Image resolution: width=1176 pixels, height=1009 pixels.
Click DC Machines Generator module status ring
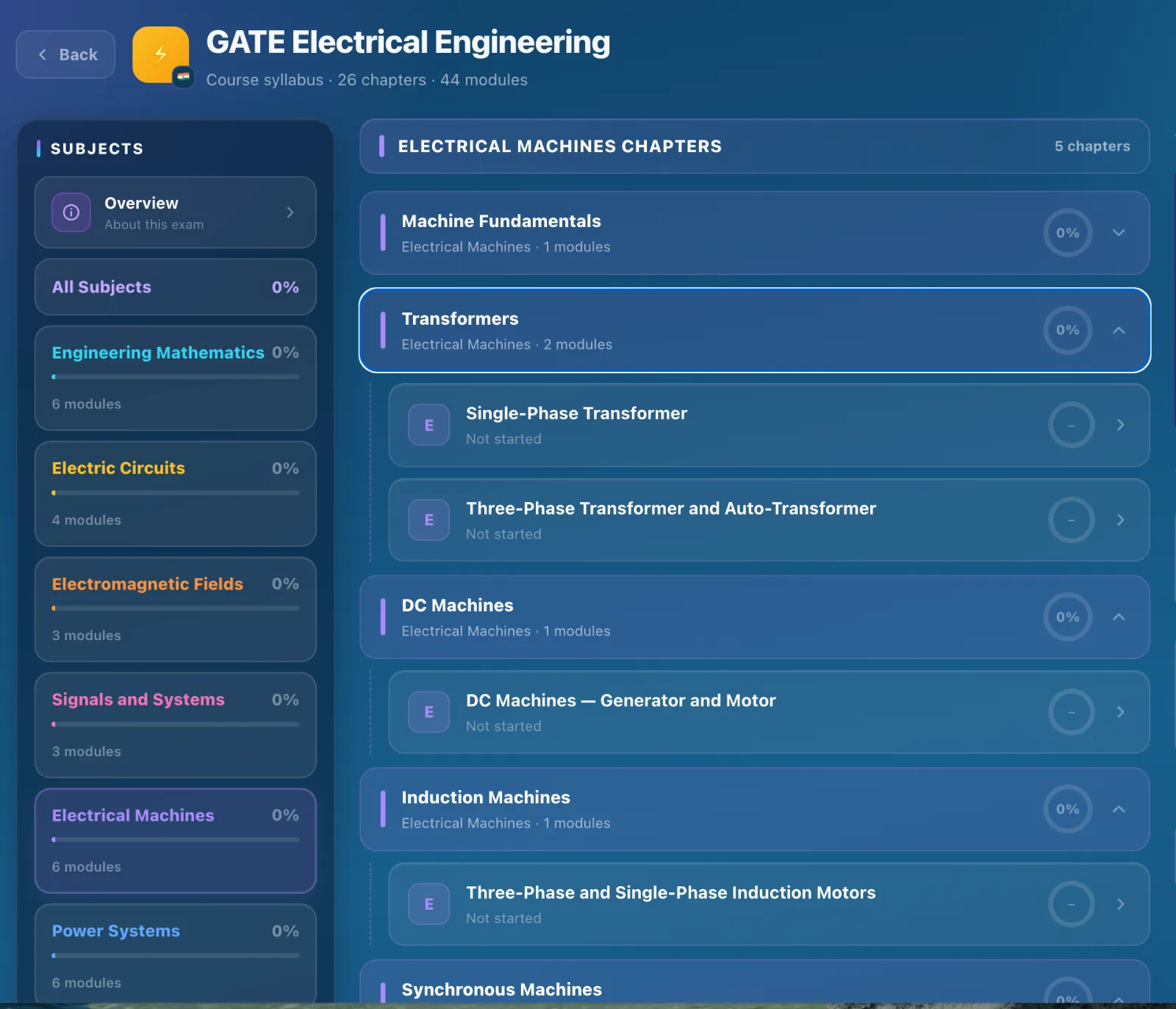click(1072, 712)
